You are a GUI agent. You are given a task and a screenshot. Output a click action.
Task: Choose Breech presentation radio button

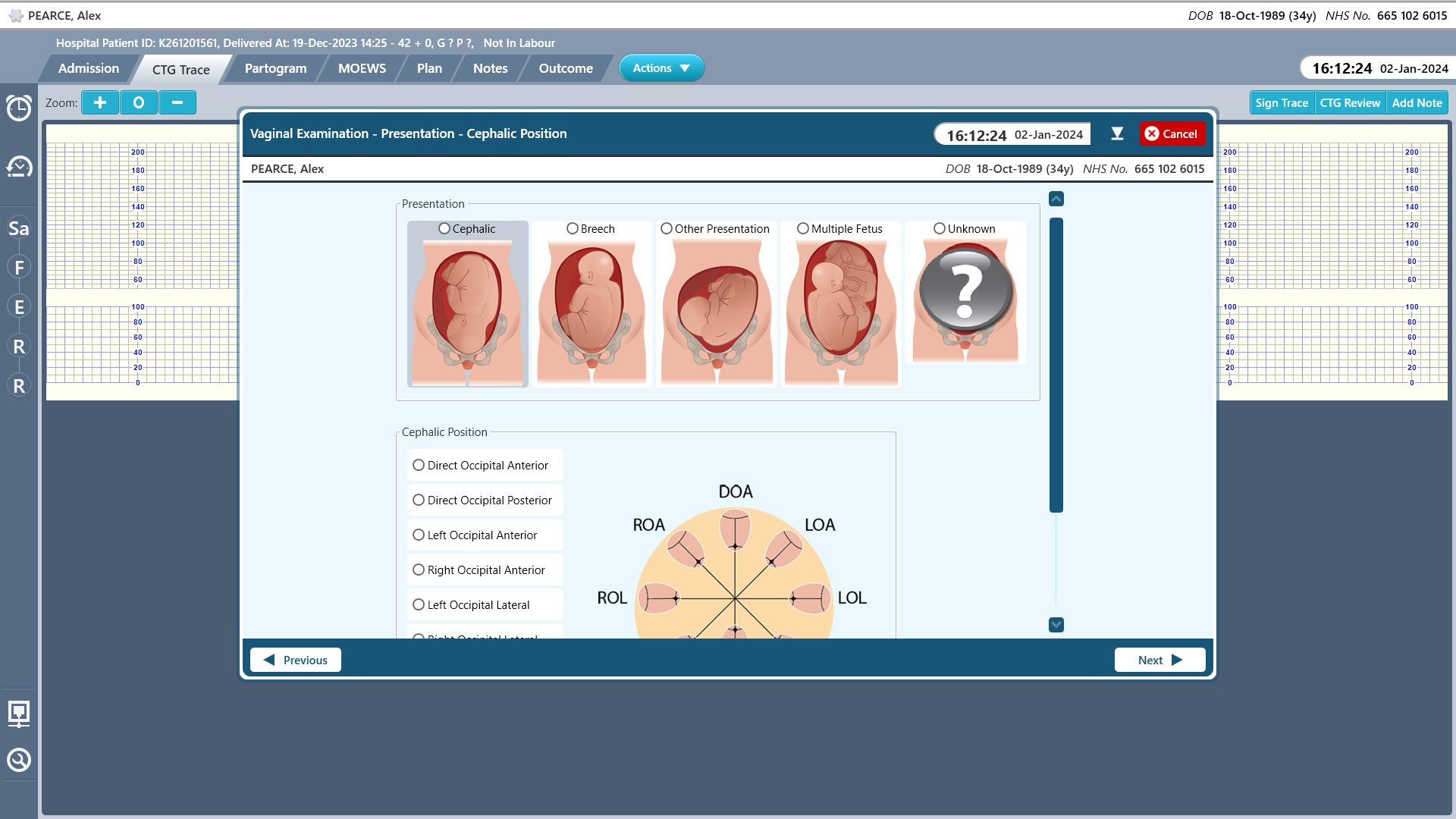click(573, 228)
